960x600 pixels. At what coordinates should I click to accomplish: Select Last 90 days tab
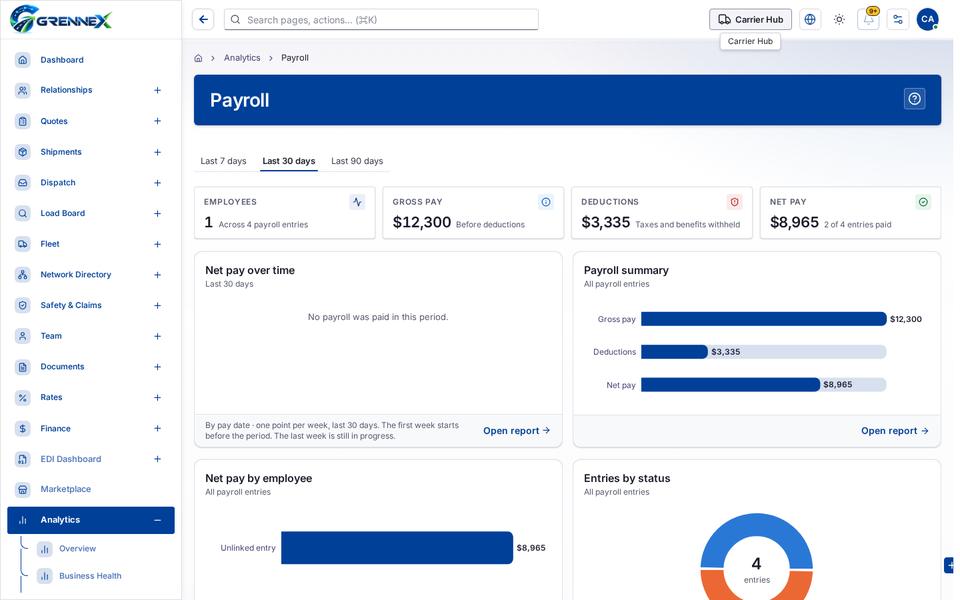357,161
